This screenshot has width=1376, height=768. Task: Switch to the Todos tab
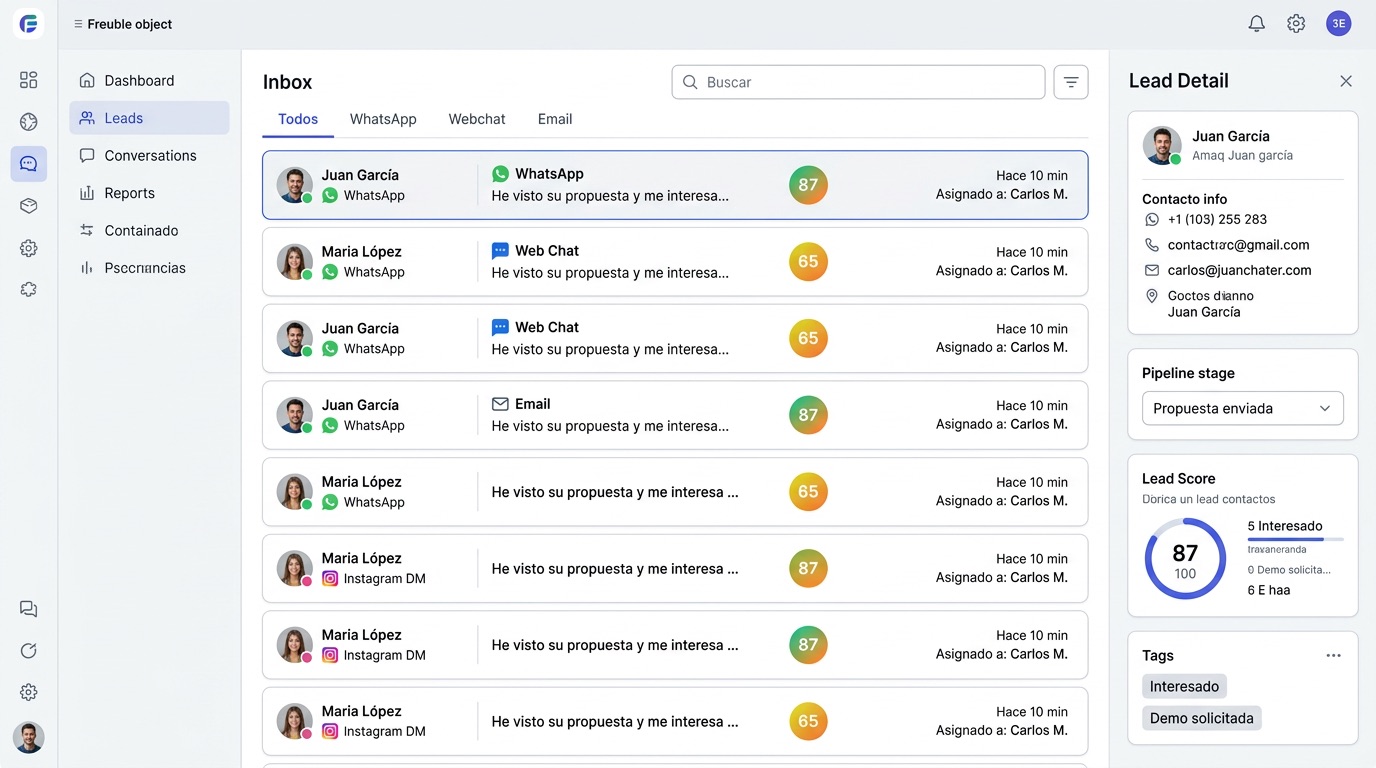pos(298,119)
